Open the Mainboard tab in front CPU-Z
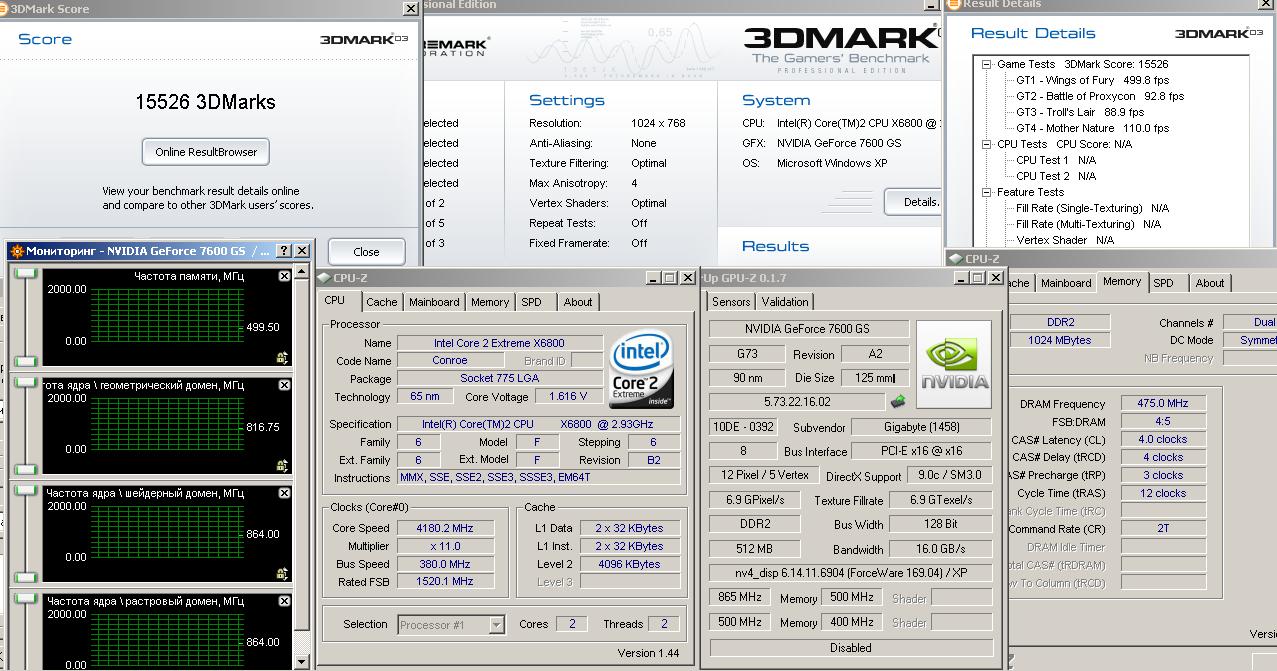Screen dimensions: 1277x671 click(x=434, y=302)
